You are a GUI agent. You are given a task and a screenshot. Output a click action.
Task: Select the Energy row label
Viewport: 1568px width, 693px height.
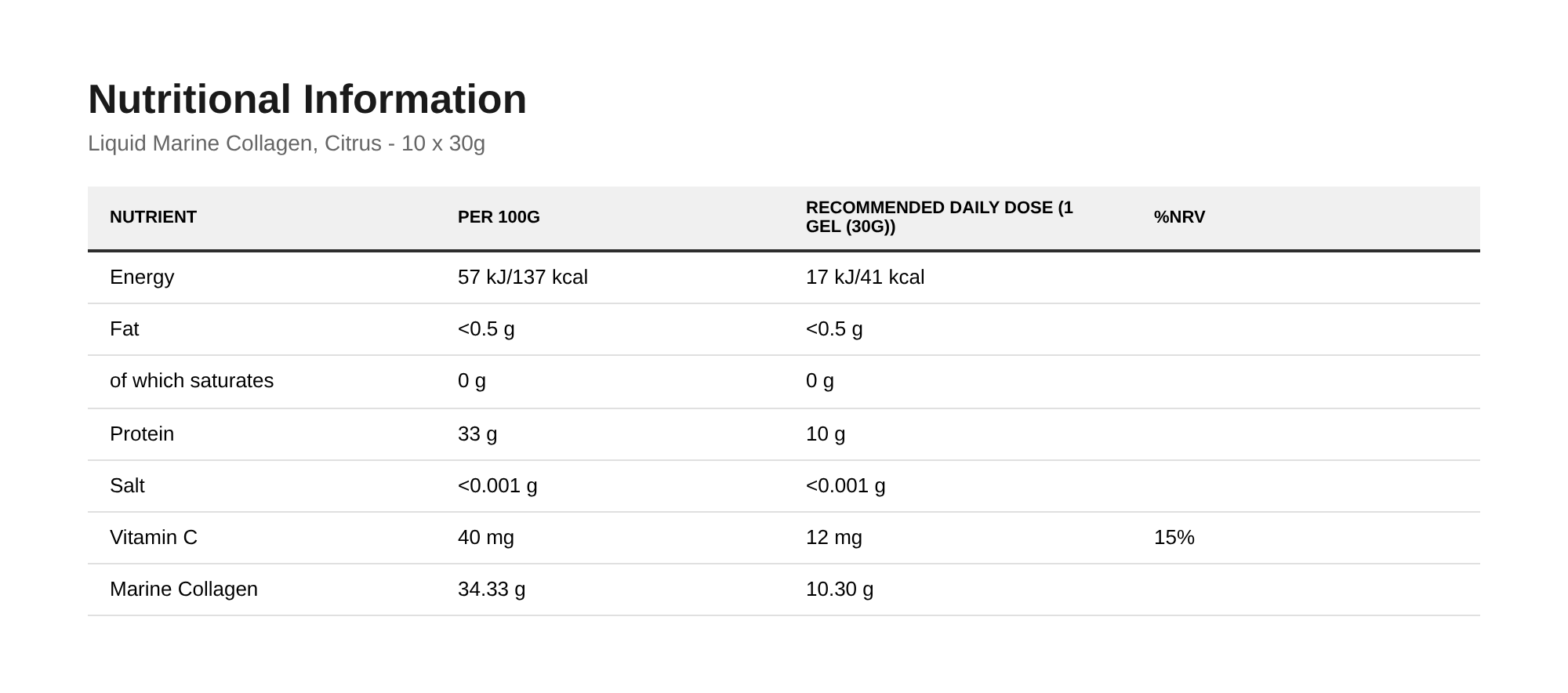pyautogui.click(x=142, y=278)
